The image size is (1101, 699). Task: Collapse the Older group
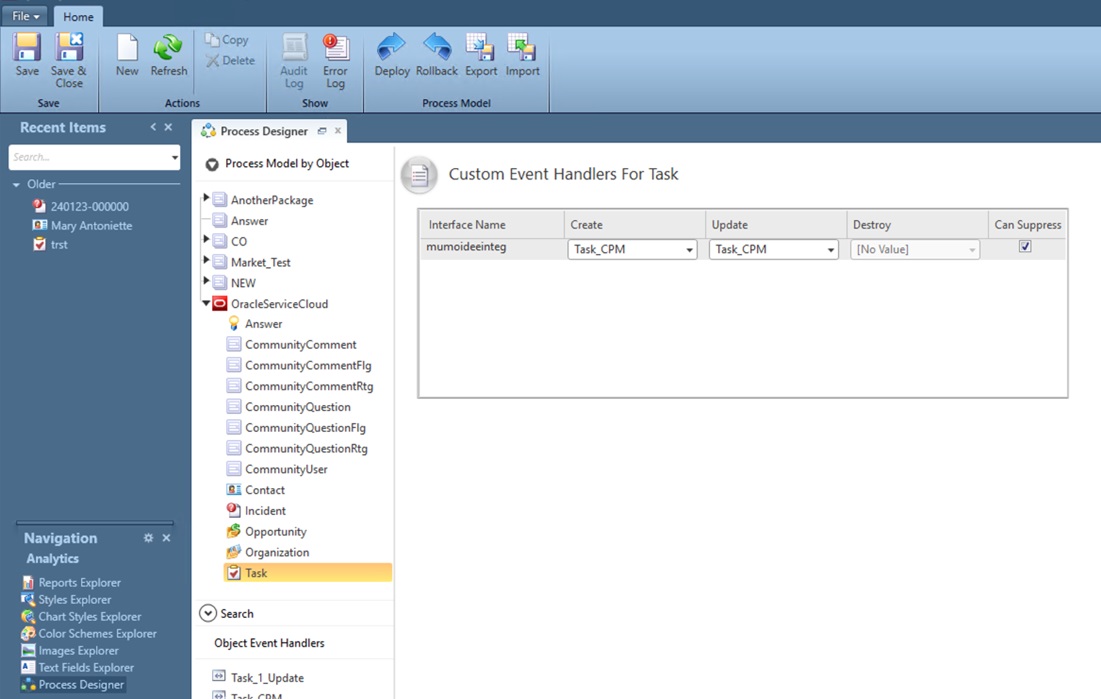click(16, 185)
